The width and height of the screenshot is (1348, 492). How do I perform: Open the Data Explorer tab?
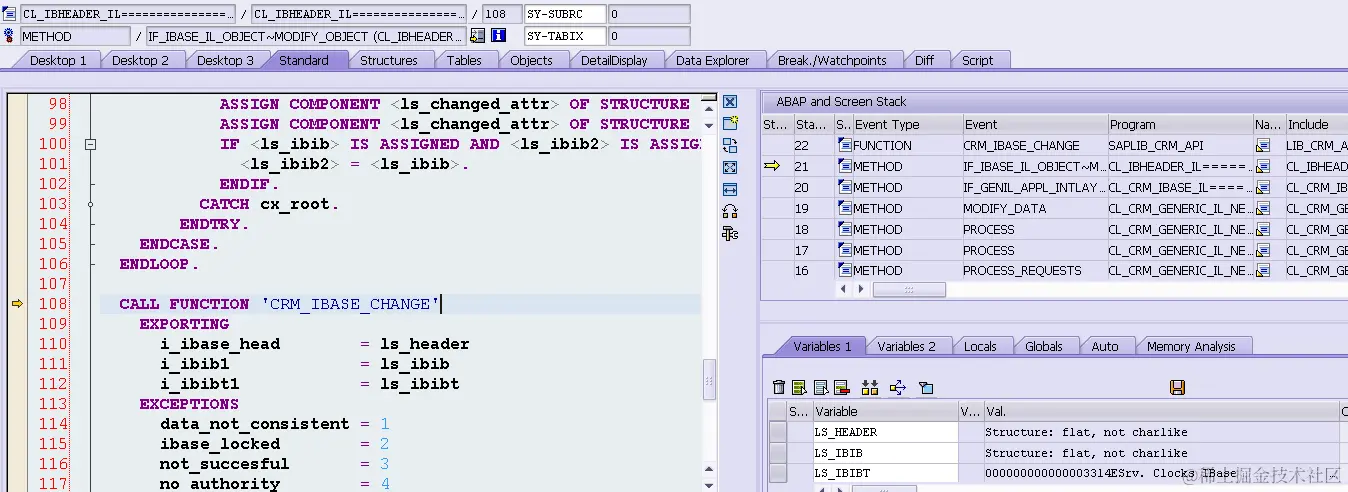point(713,60)
